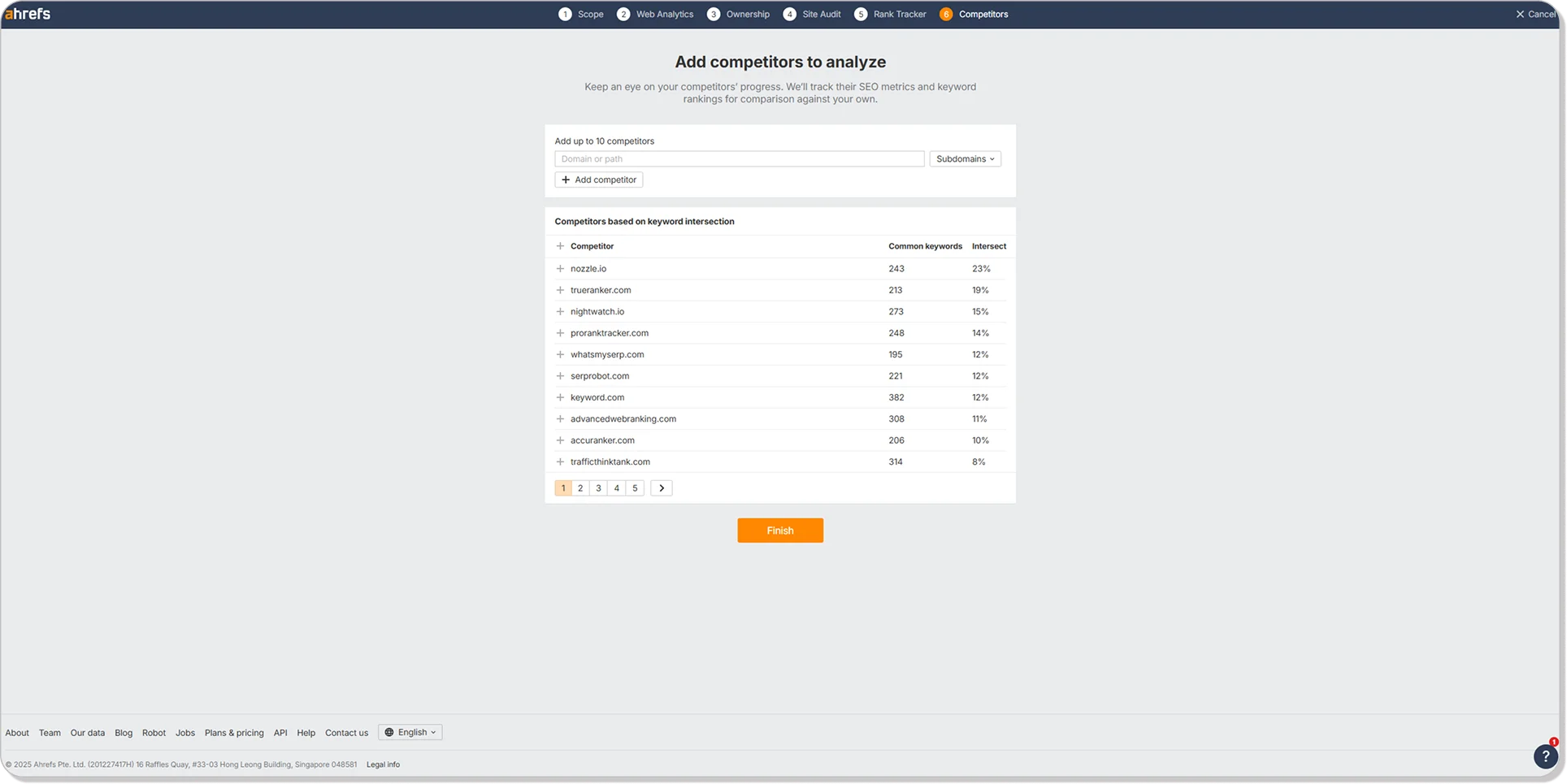Open the Legal info link
This screenshot has width=1567, height=784.
click(383, 765)
